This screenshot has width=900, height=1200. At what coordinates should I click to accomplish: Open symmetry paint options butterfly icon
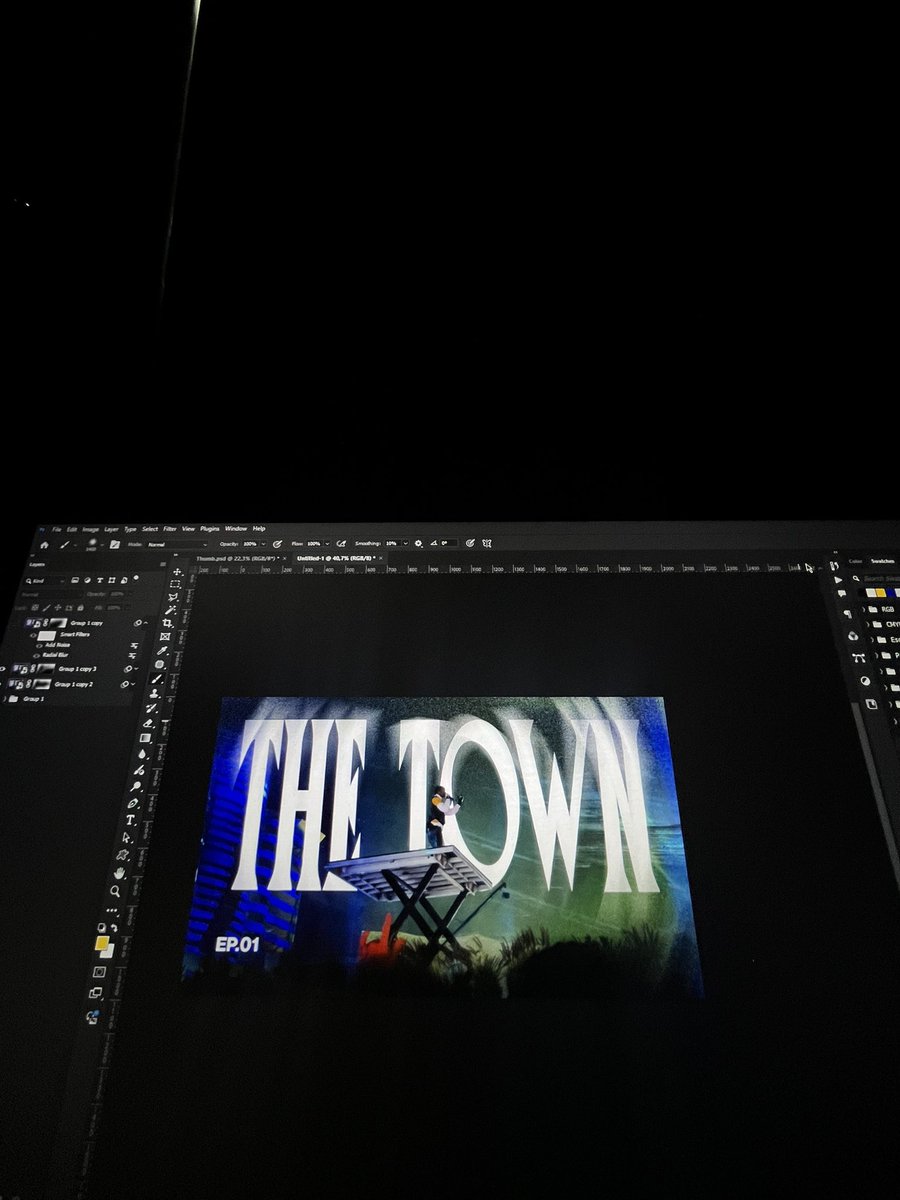(487, 544)
